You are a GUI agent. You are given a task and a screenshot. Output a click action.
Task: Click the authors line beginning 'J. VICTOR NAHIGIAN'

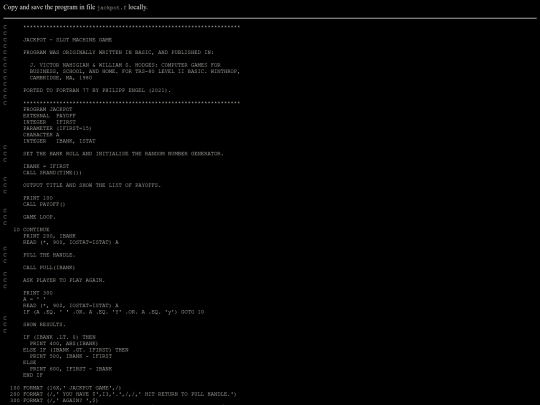point(125,65)
